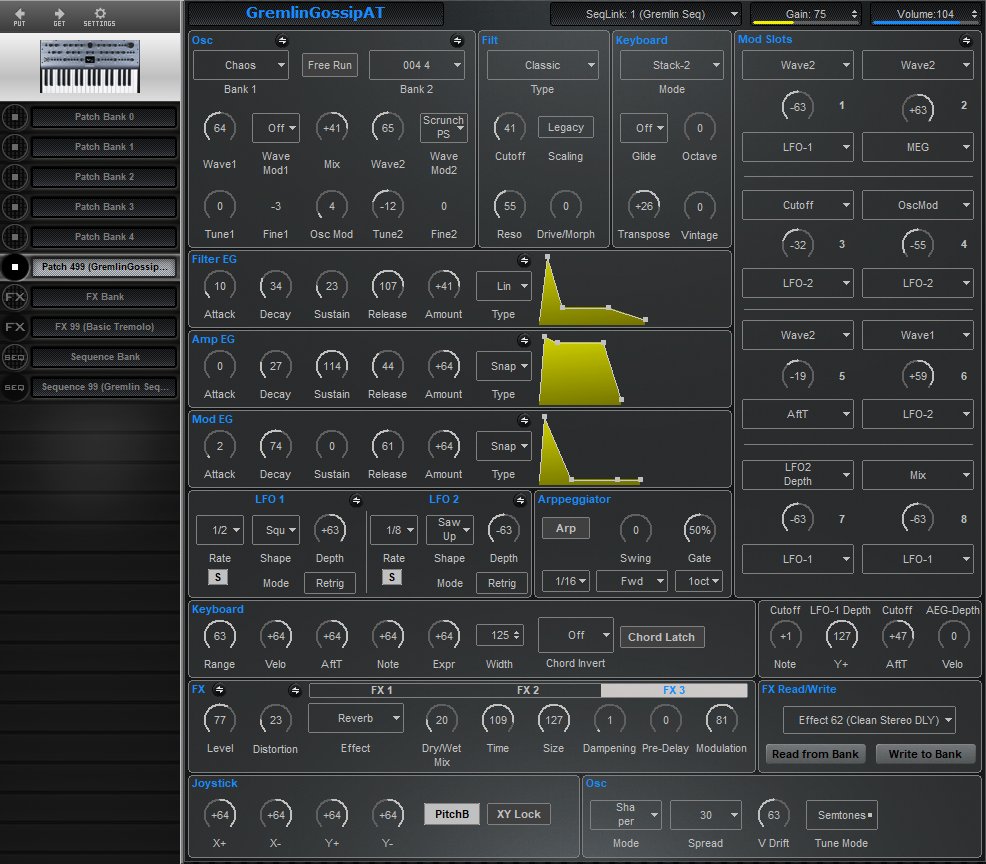Click the round icon beside Patch Bank 0
The height and width of the screenshot is (864, 986).
(x=15, y=117)
